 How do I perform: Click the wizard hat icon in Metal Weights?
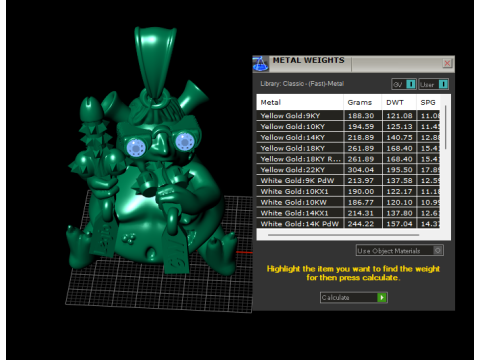(x=260, y=64)
